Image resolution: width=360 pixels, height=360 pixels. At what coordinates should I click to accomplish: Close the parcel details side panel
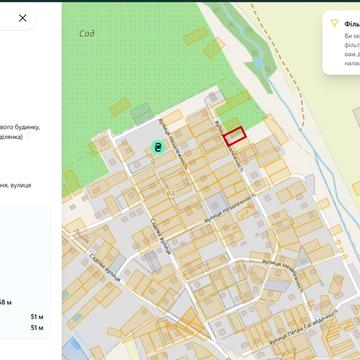pos(23,18)
